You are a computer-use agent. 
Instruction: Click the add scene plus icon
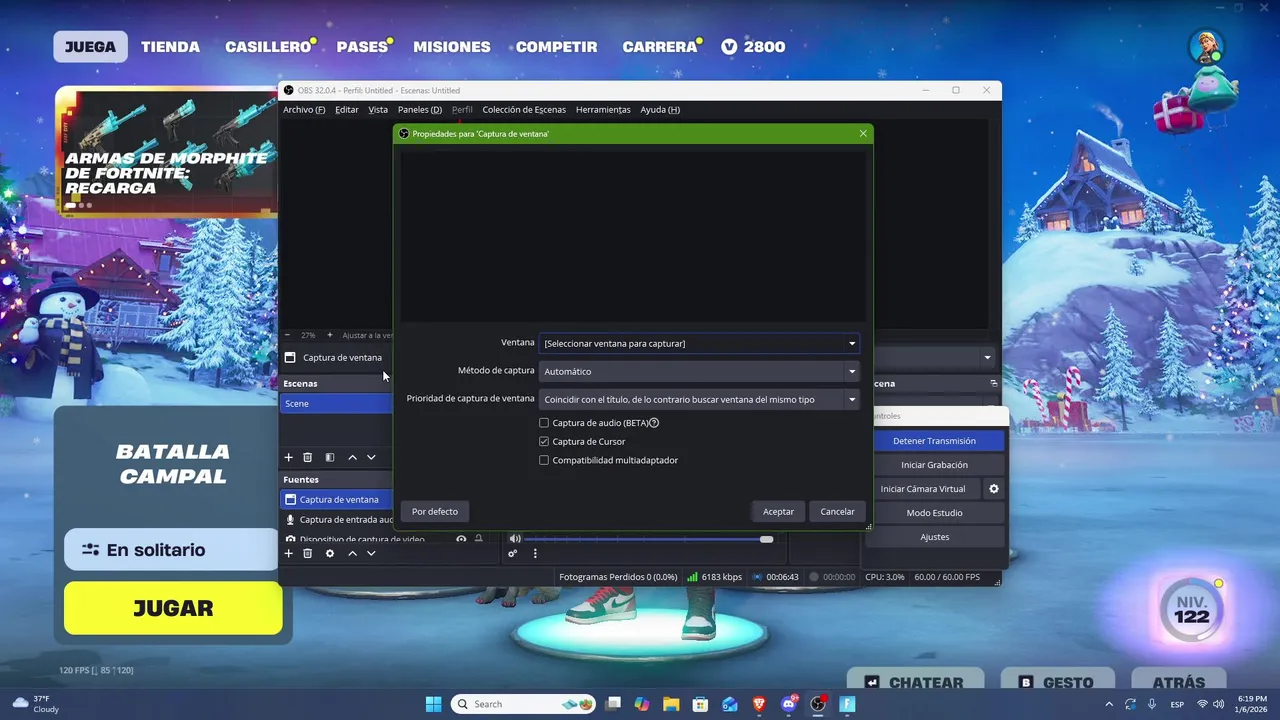289,457
